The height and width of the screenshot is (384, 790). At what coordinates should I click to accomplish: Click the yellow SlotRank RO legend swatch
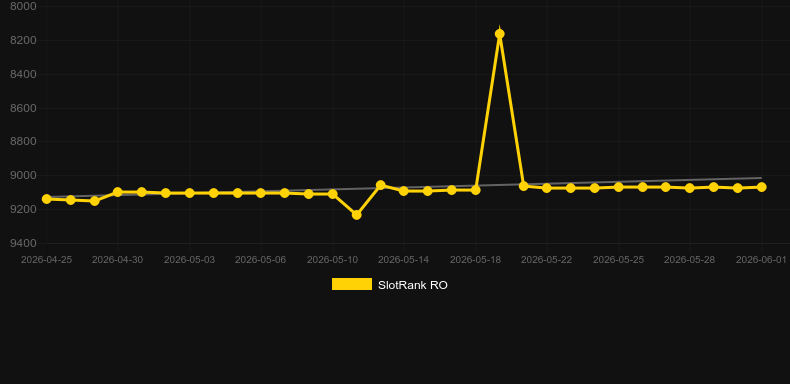point(352,284)
